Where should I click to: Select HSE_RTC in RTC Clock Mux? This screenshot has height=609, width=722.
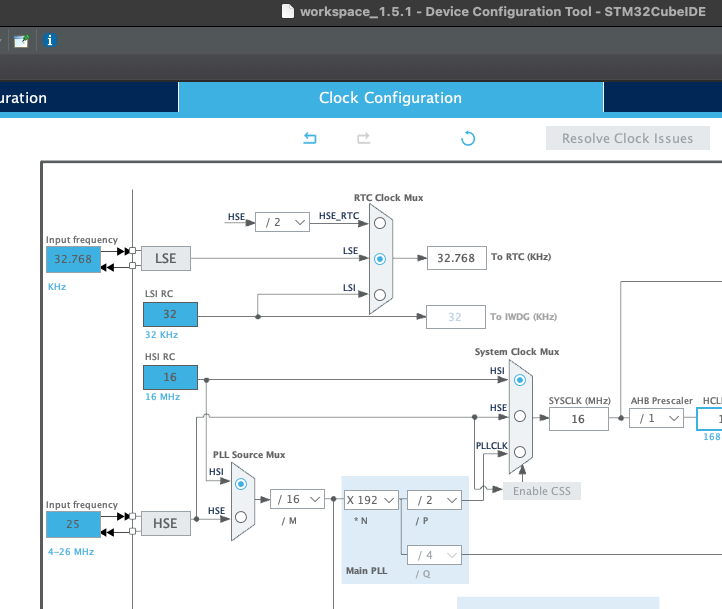tap(380, 223)
